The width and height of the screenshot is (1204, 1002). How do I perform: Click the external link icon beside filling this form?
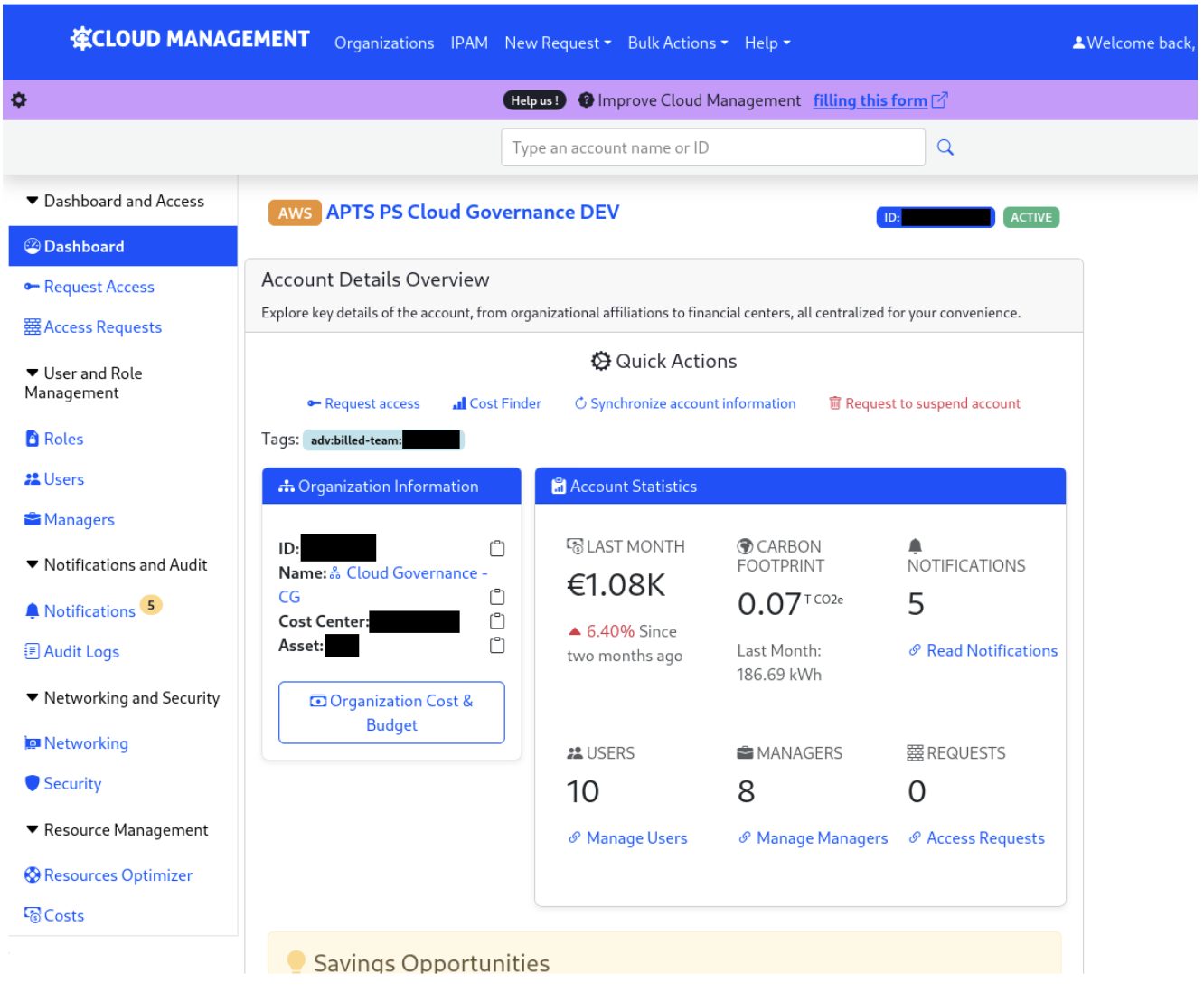pyautogui.click(x=940, y=100)
